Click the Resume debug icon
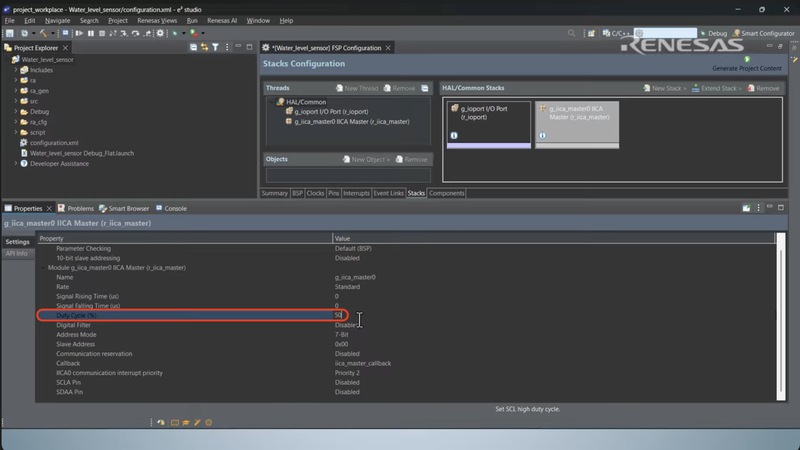This screenshot has width=800, height=450. click(x=79, y=33)
